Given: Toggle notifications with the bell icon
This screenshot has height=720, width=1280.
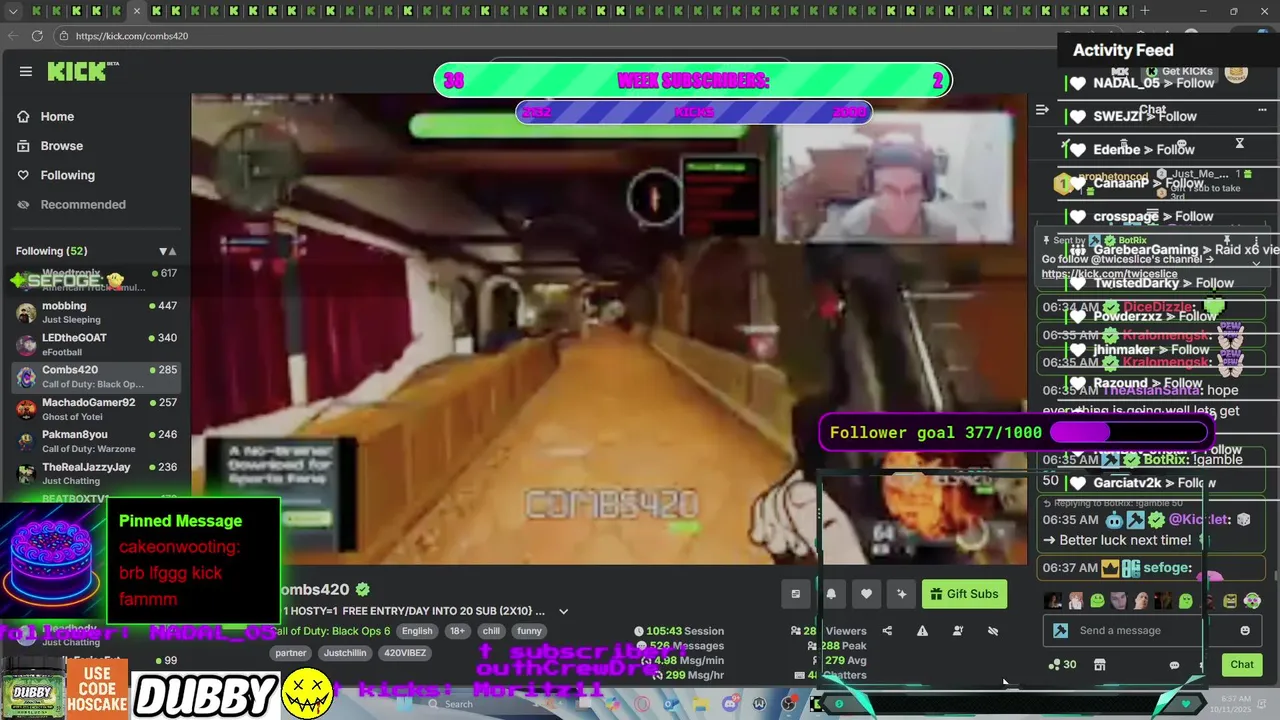Looking at the screenshot, I should [831, 594].
